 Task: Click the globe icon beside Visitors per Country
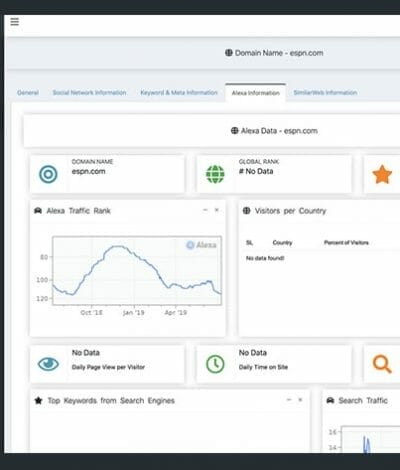coord(246,211)
